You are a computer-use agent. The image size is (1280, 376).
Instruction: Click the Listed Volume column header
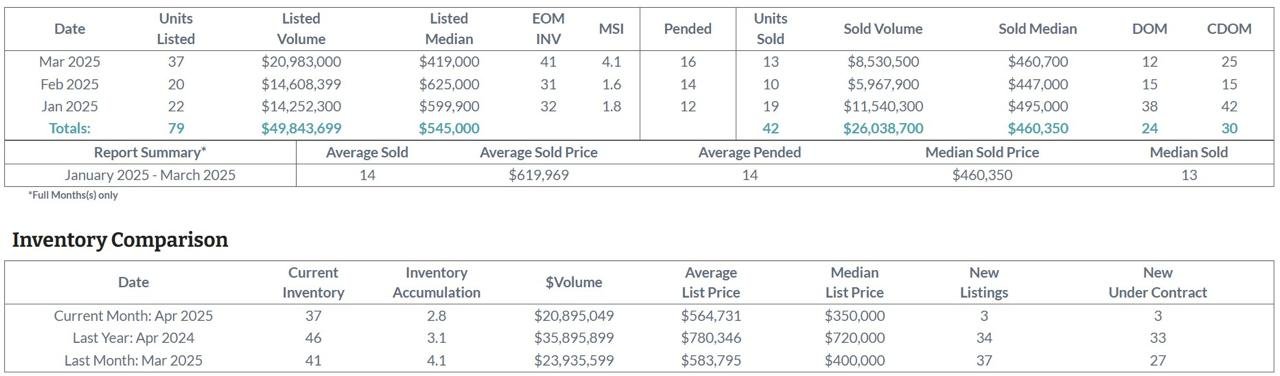301,29
